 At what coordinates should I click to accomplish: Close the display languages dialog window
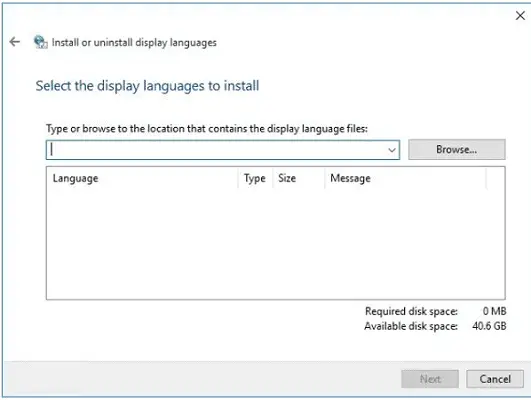[x=520, y=16]
